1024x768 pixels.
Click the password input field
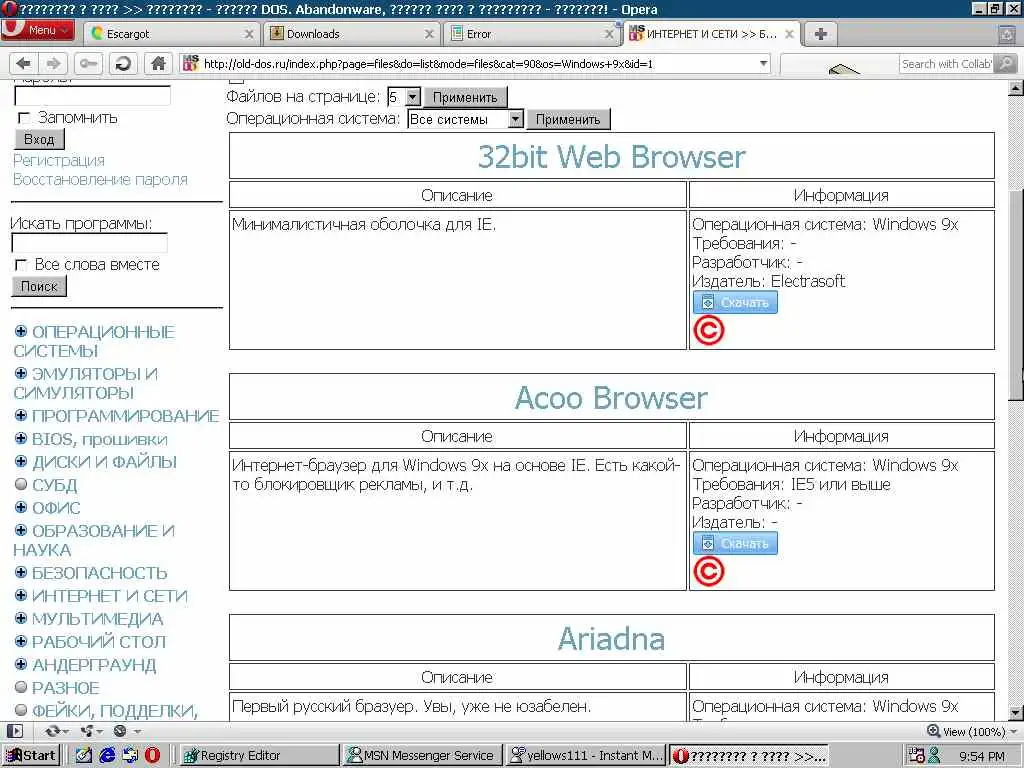[92, 96]
